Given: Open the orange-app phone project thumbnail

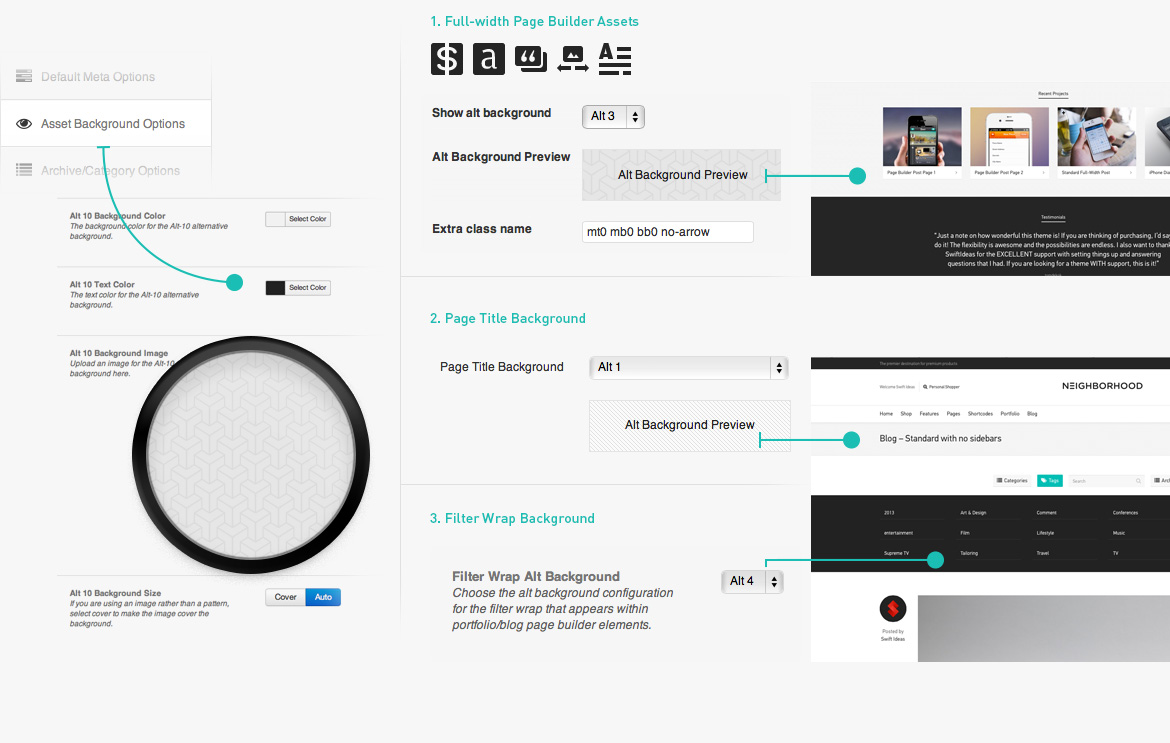Looking at the screenshot, I should click(1010, 137).
